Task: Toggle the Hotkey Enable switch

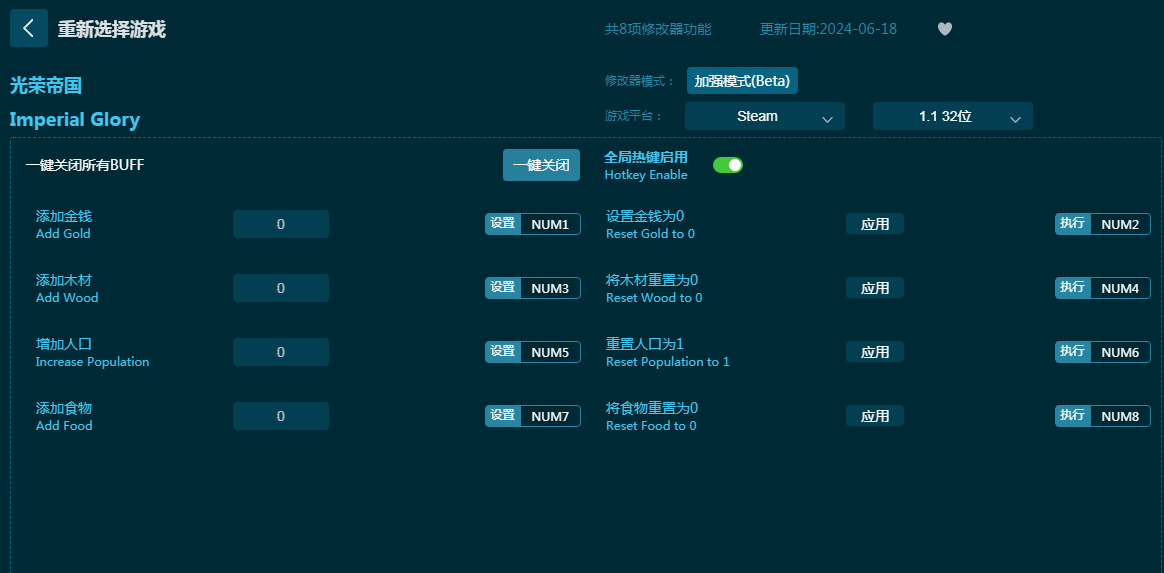Action: (728, 165)
